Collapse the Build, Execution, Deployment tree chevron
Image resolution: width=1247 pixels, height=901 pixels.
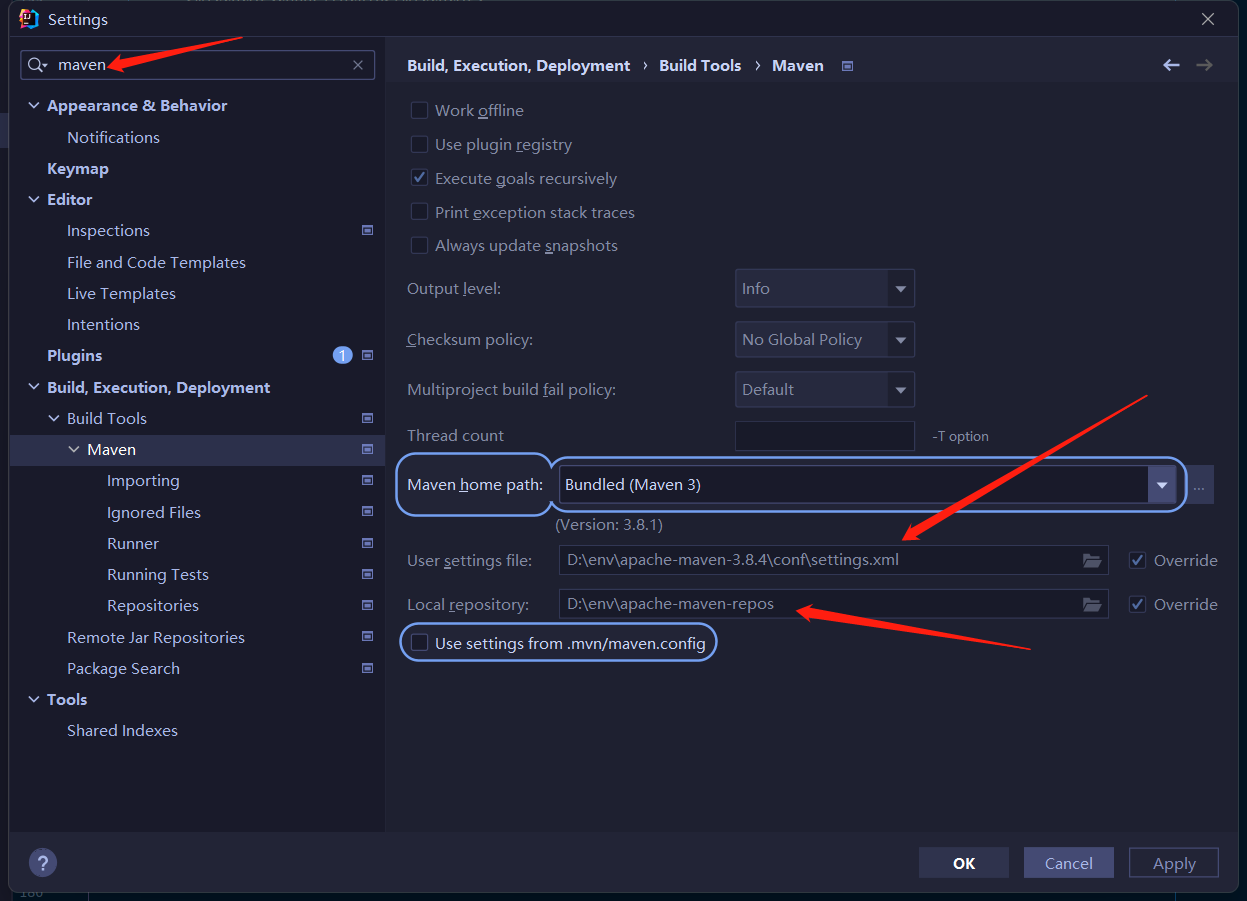pyautogui.click(x=34, y=387)
